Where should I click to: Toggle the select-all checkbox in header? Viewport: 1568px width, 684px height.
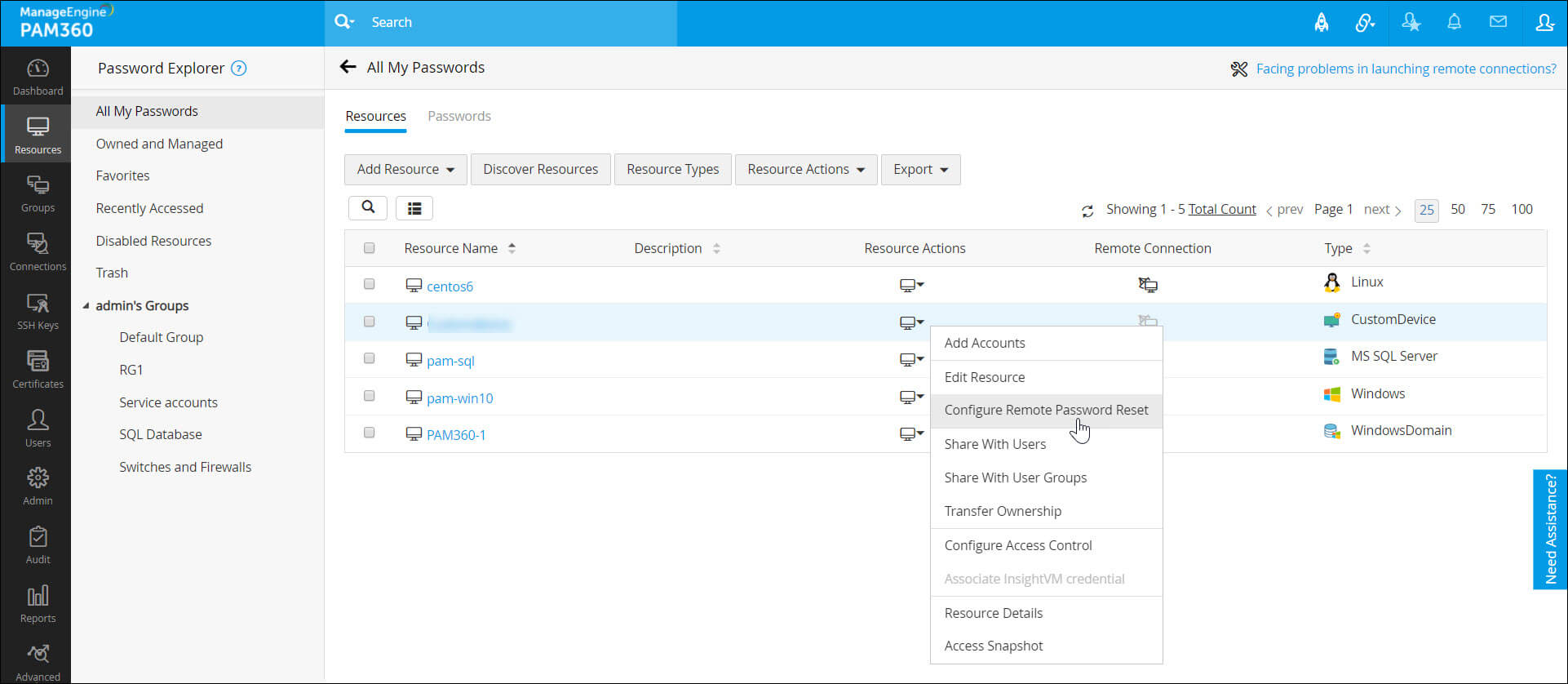pyautogui.click(x=369, y=248)
